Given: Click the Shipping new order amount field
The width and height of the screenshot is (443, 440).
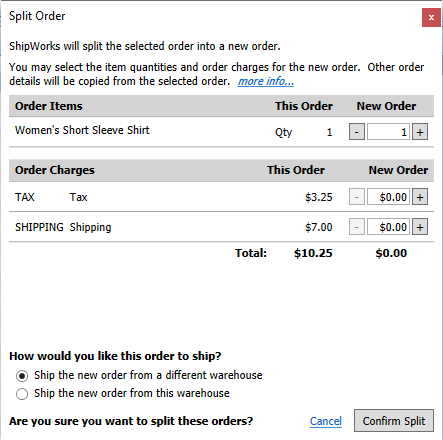Looking at the screenshot, I should [388, 227].
